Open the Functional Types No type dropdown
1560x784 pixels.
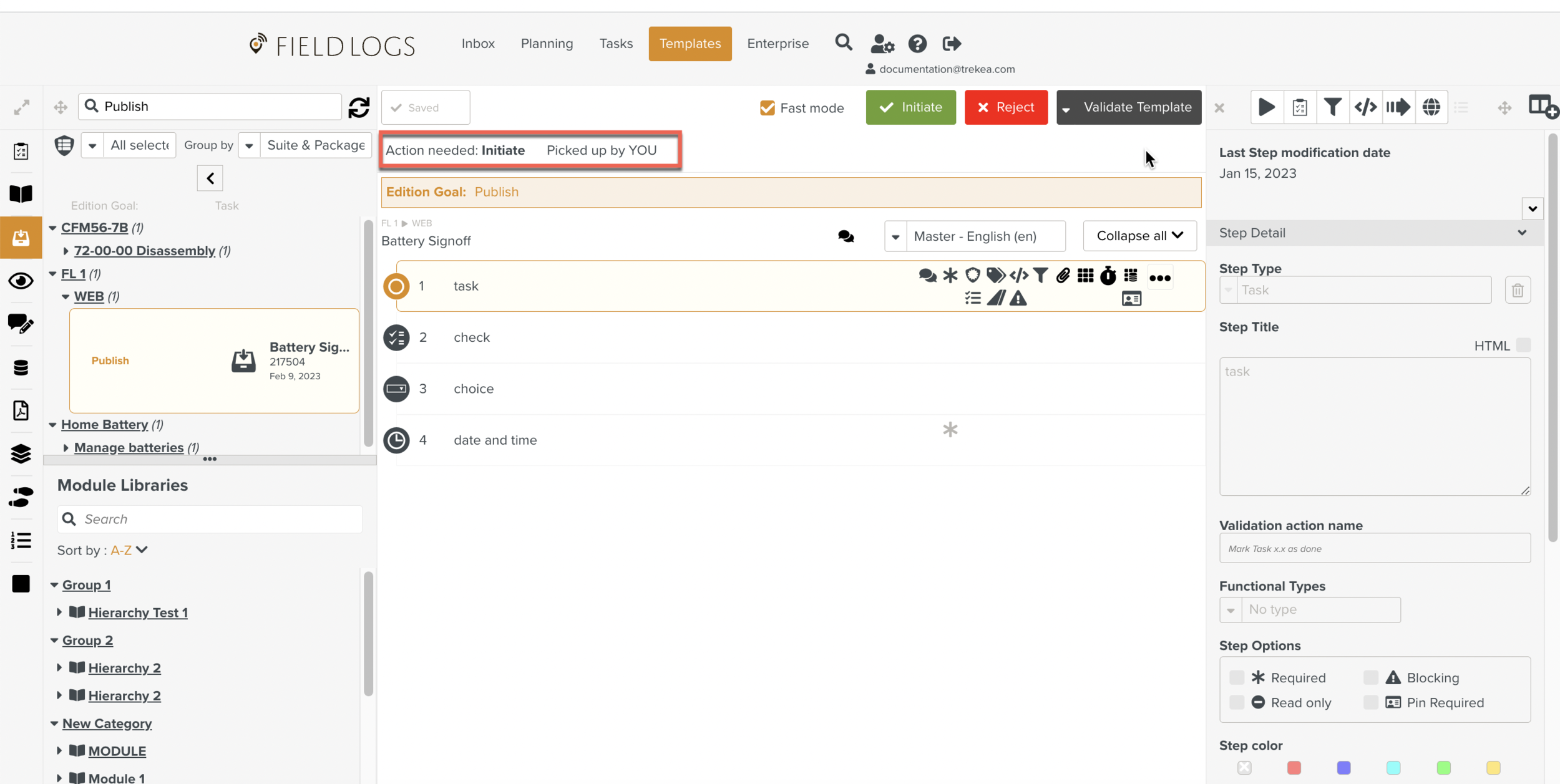point(1310,609)
